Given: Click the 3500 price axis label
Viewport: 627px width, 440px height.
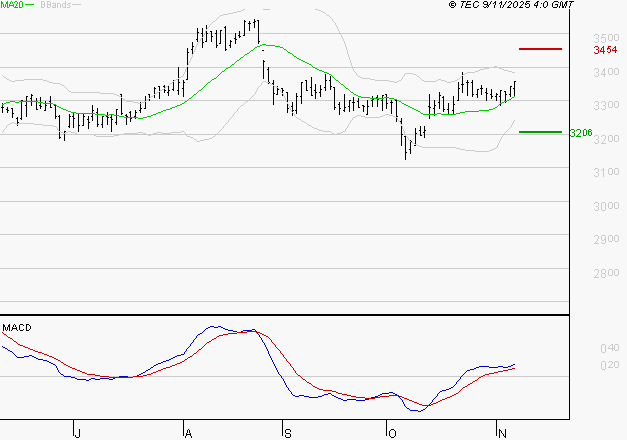Looking at the screenshot, I should (x=606, y=38).
